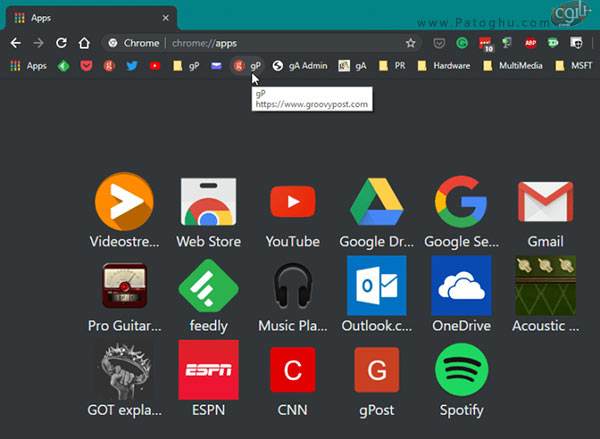Open the green feedly bookmark
The height and width of the screenshot is (439, 600).
(64, 66)
